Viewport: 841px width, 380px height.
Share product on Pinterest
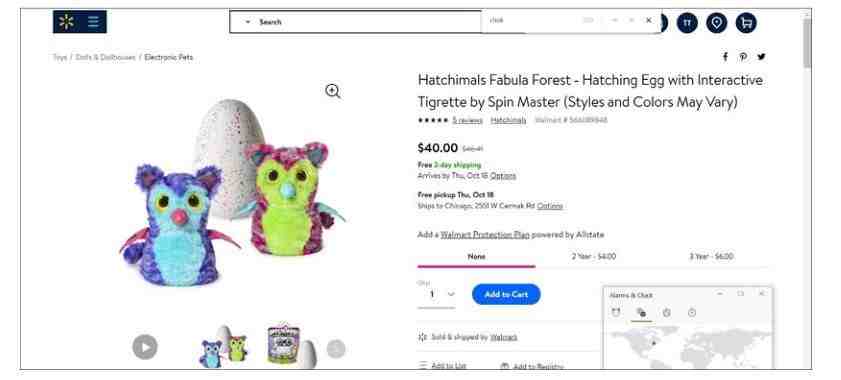click(x=743, y=57)
